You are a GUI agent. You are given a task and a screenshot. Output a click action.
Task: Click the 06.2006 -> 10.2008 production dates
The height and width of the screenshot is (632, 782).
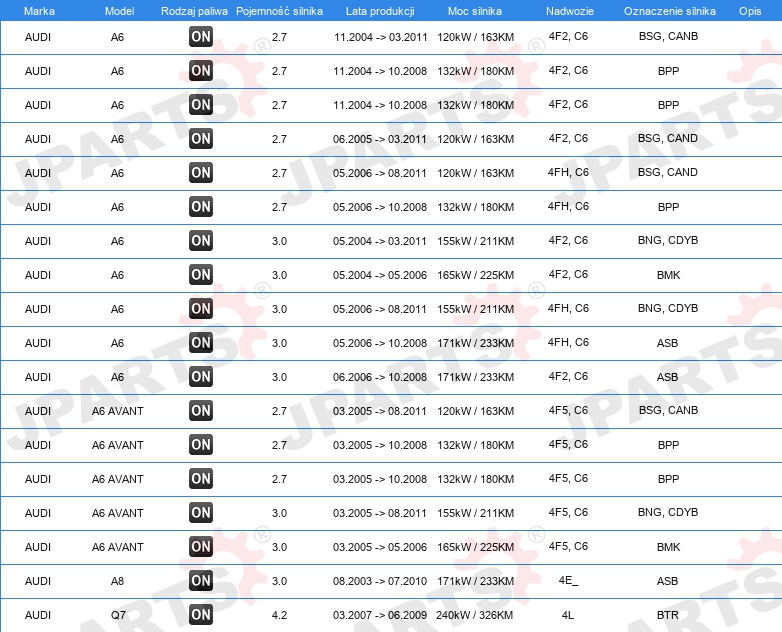click(x=380, y=377)
